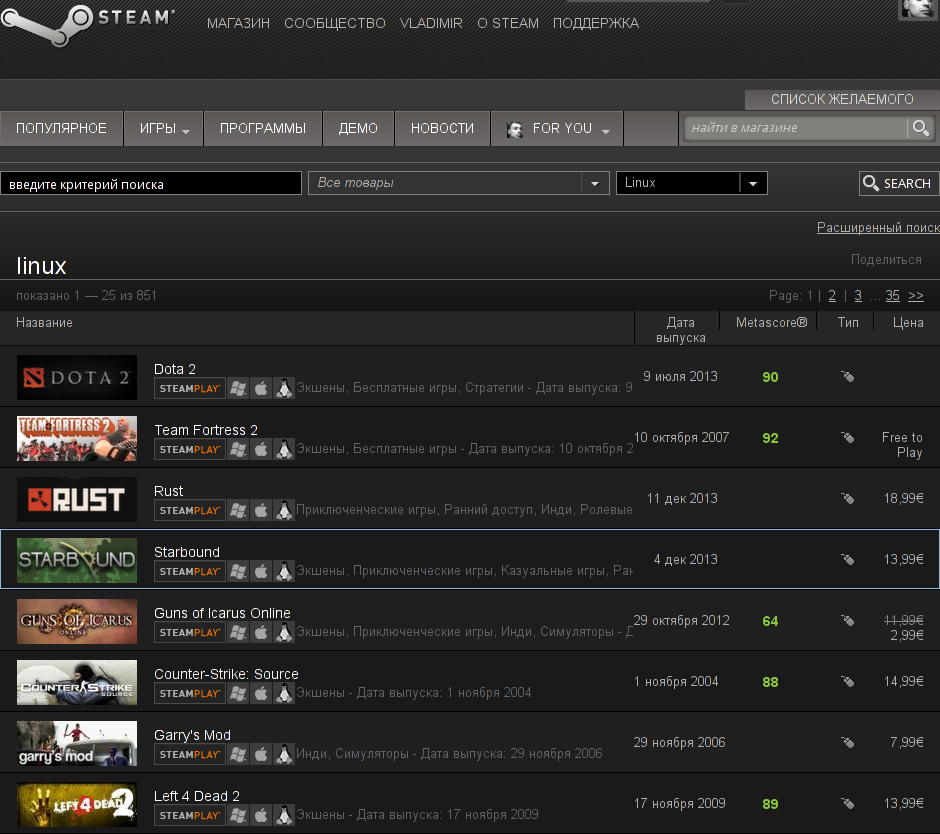Click the SteamPlay badge for Left 4 Dead 2
Image resolution: width=940 pixels, height=834 pixels.
189,815
